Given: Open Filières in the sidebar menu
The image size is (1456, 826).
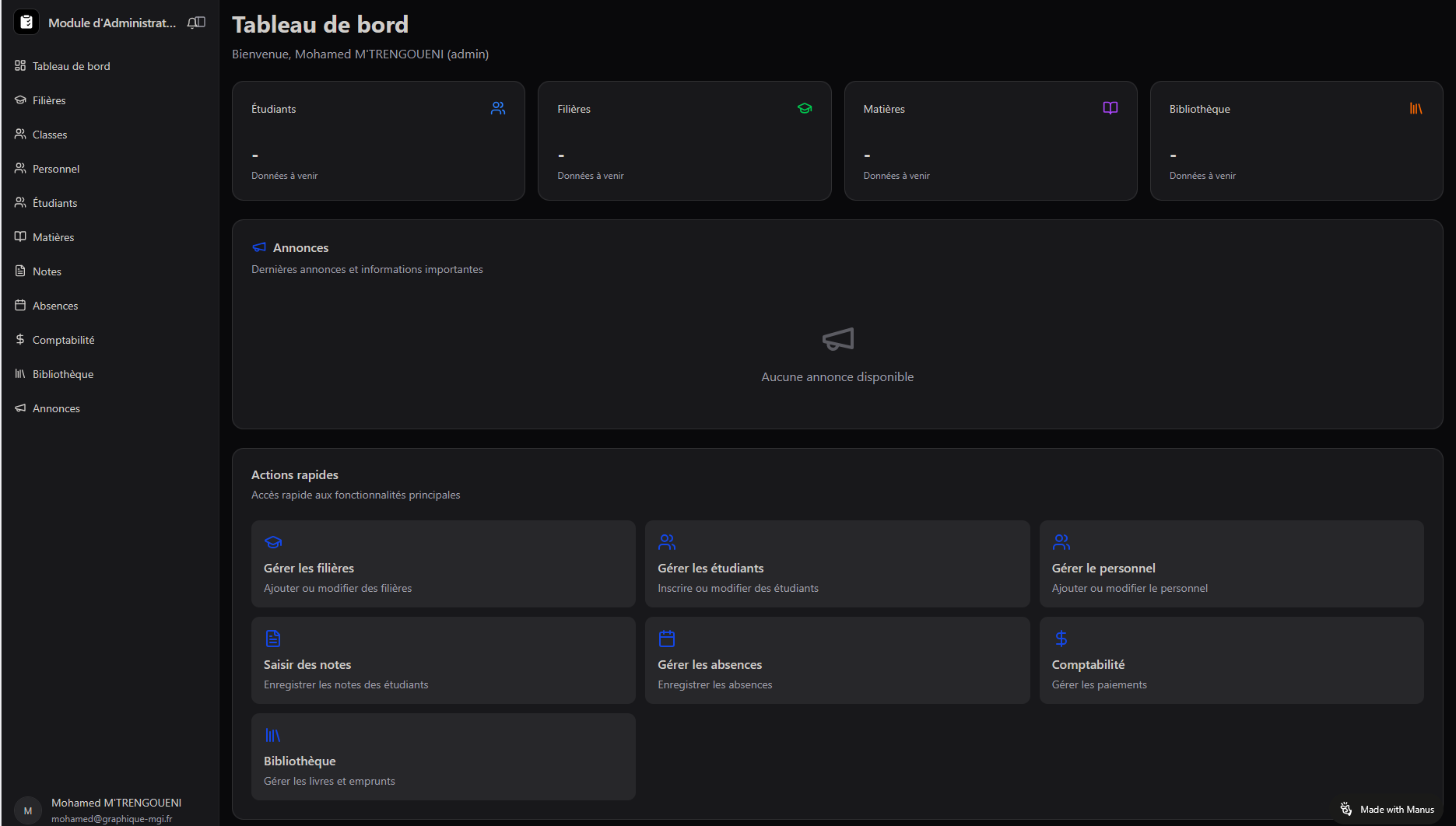Looking at the screenshot, I should (x=49, y=100).
